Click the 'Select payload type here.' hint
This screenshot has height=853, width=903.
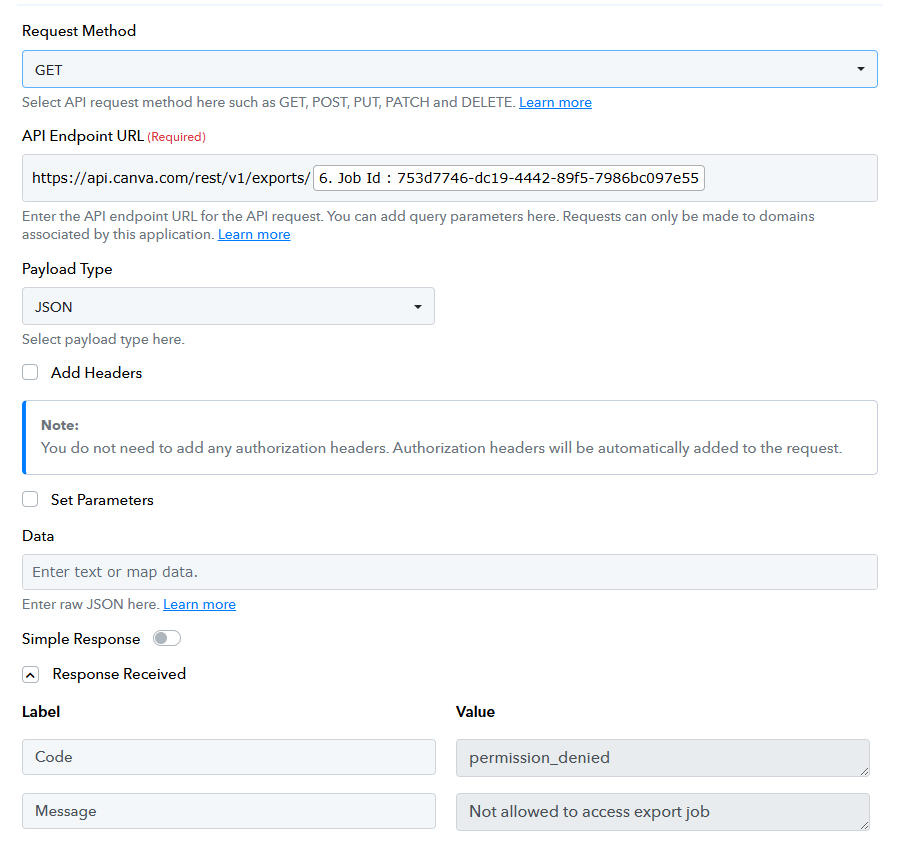[x=103, y=339]
